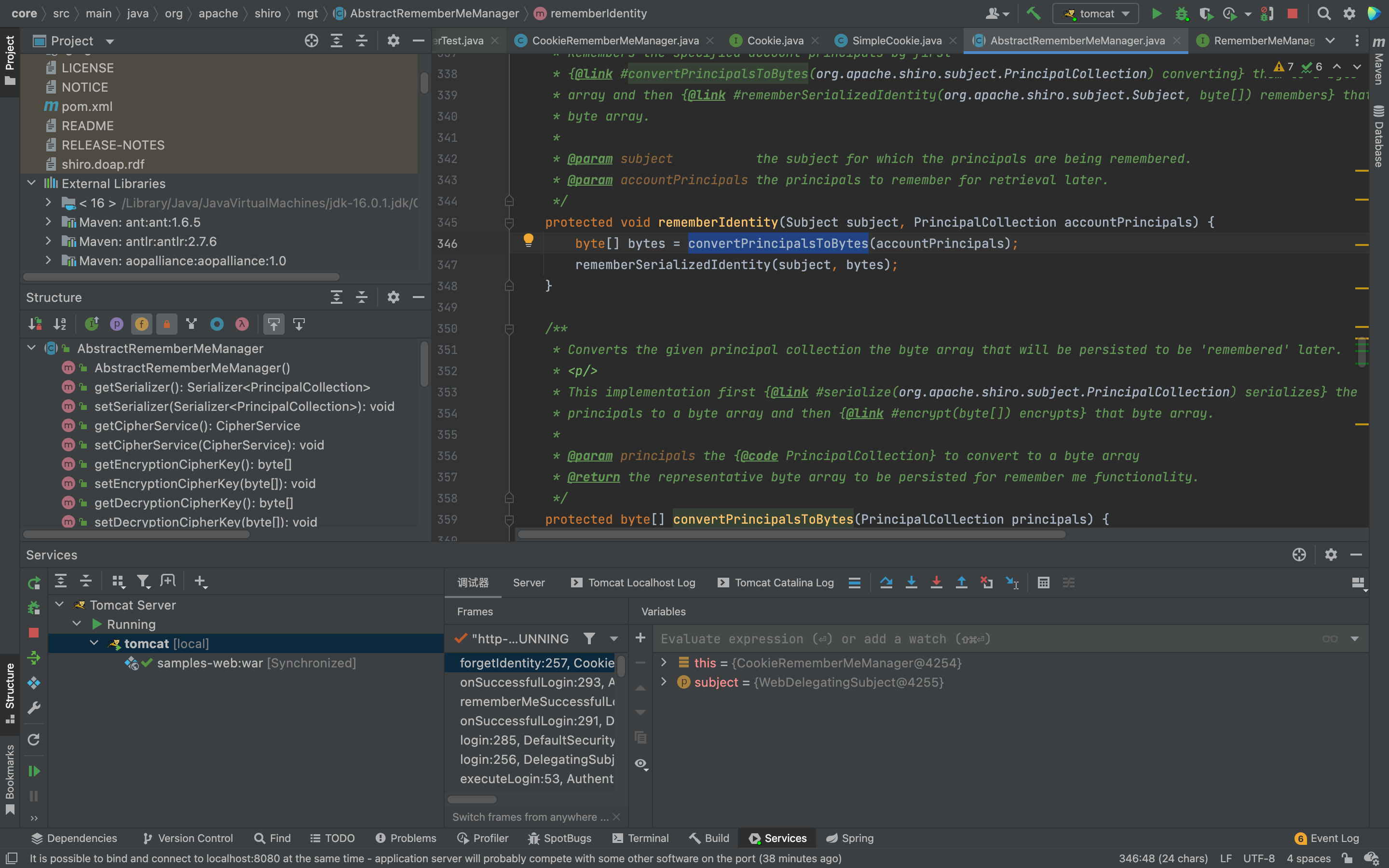Step over in debugger
This screenshot has width=1389, height=868.
point(886,583)
